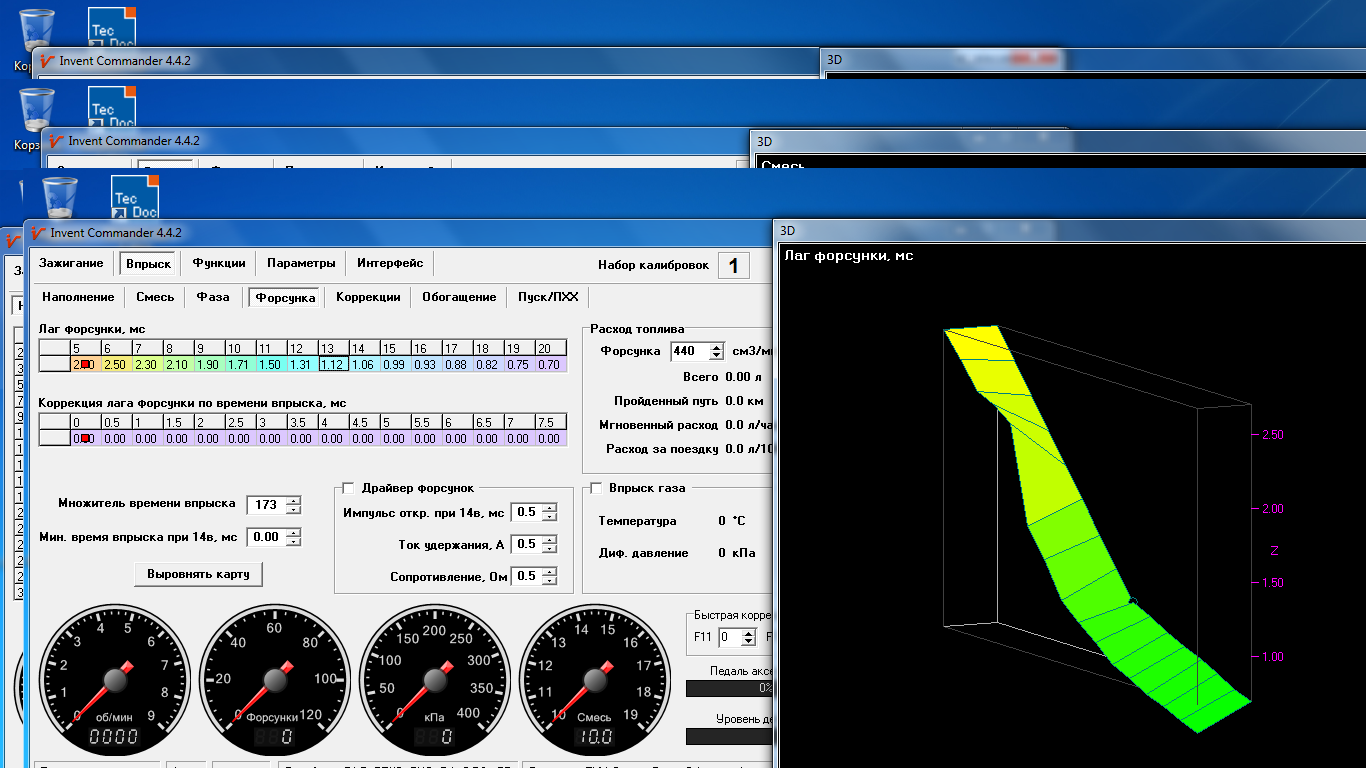Toggle the Впрыск газа checkbox

click(596, 488)
